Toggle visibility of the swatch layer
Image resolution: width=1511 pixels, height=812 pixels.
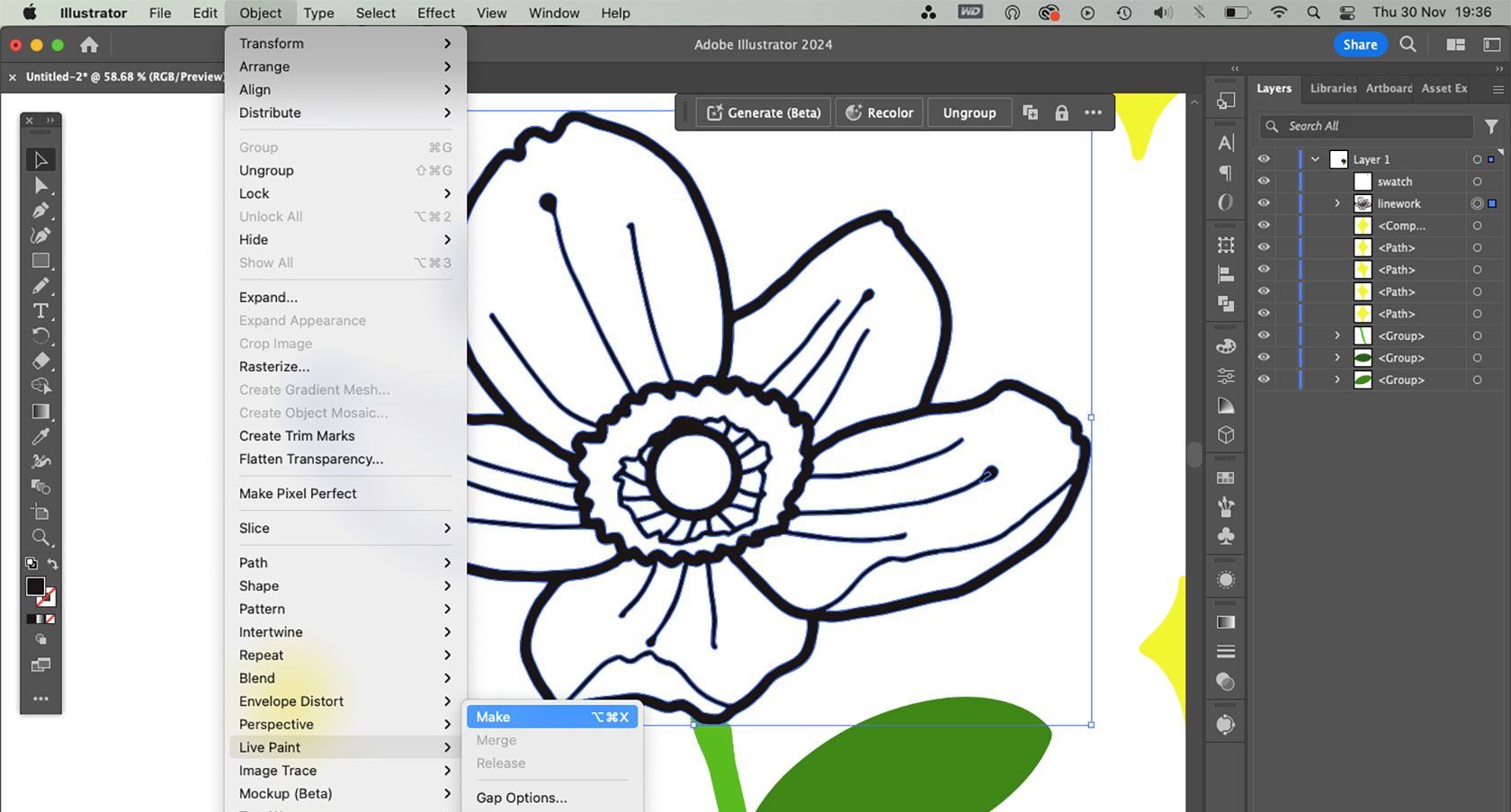click(x=1264, y=181)
